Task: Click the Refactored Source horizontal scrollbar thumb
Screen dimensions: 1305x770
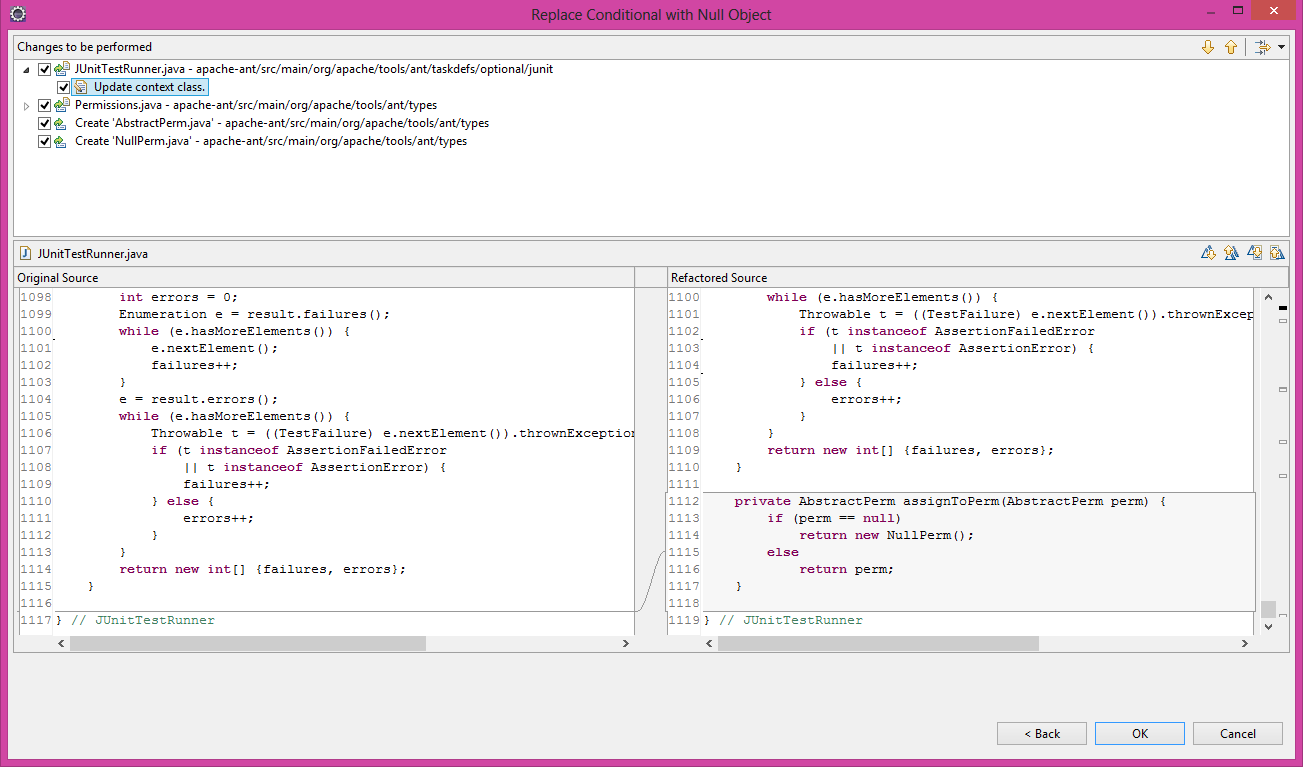Action: (x=878, y=643)
